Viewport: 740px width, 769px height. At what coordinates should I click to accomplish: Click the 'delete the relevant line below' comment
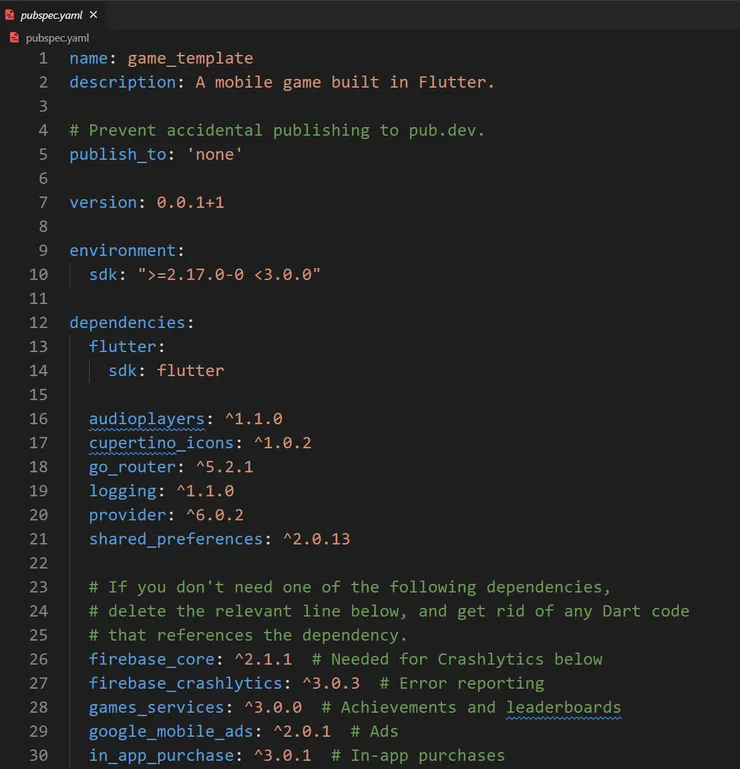coord(389,612)
